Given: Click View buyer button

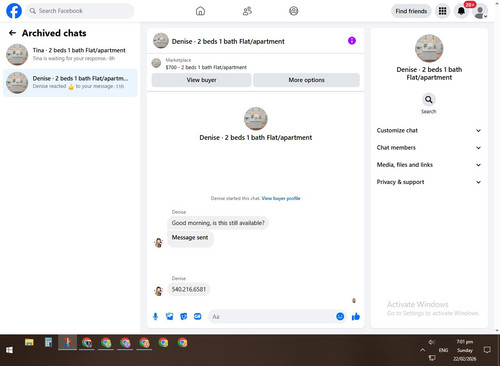Looking at the screenshot, I should tap(201, 80).
